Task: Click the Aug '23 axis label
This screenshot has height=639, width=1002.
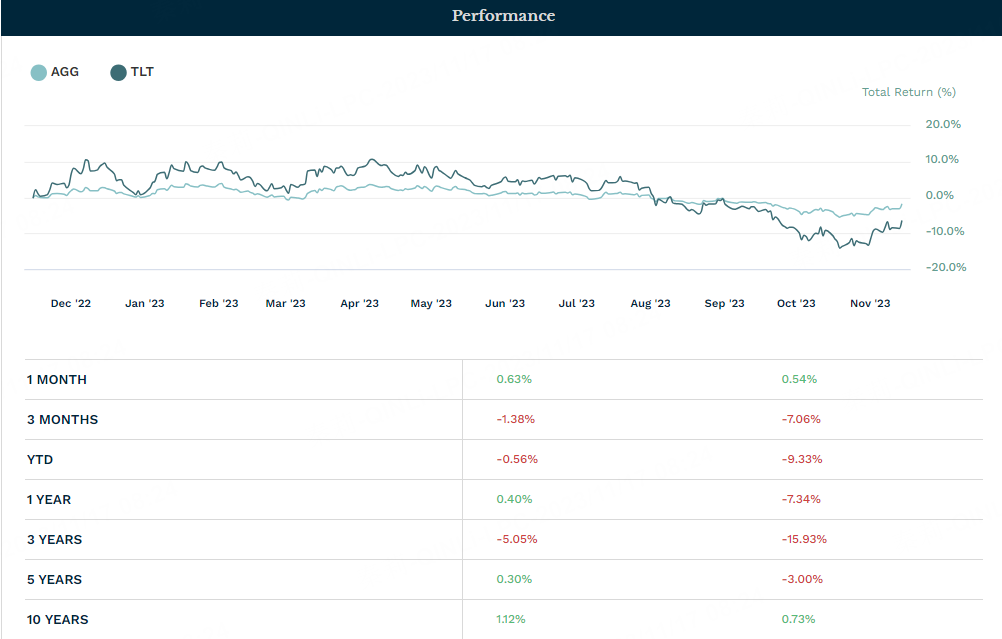Action: pos(650,304)
